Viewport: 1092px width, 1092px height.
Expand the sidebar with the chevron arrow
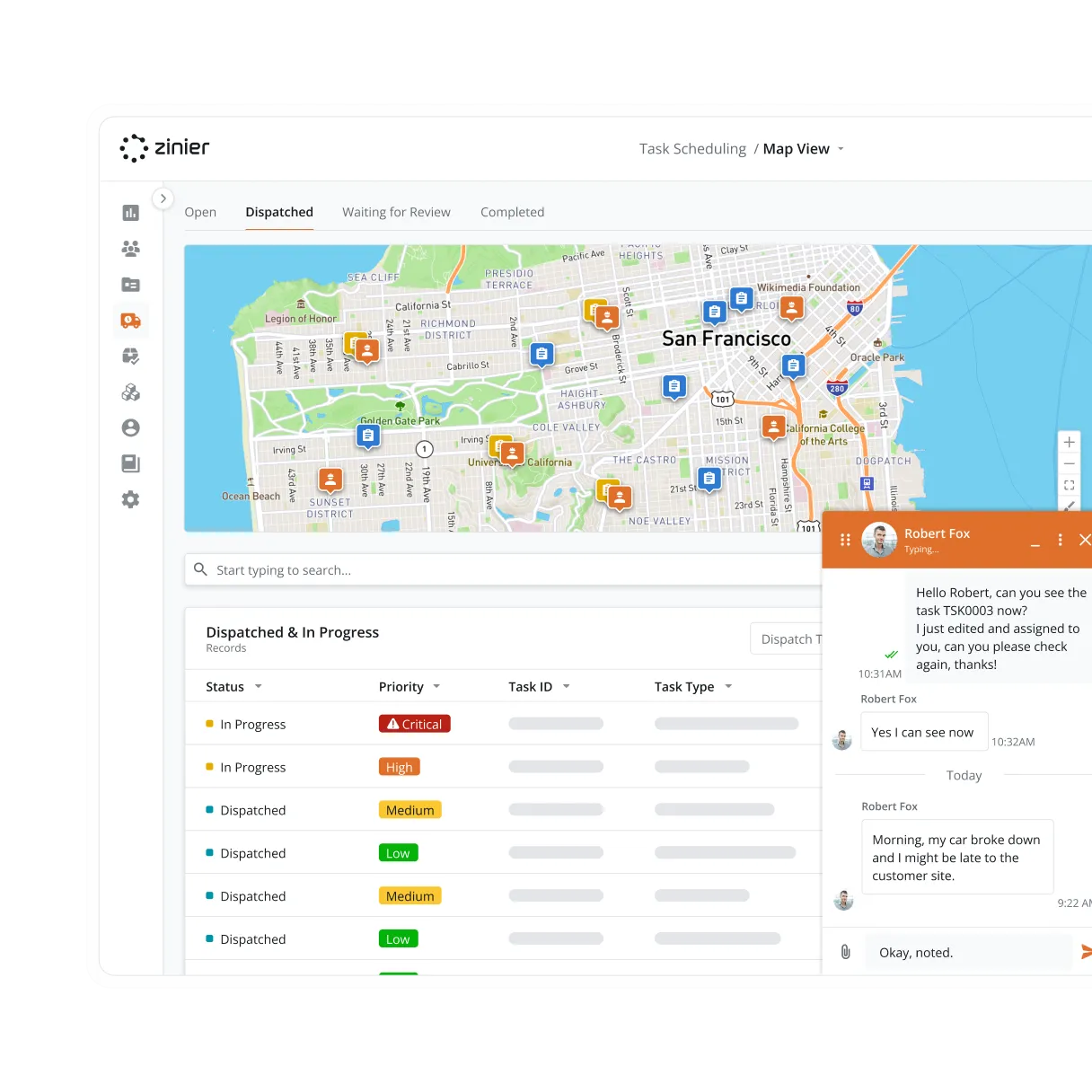coord(163,198)
